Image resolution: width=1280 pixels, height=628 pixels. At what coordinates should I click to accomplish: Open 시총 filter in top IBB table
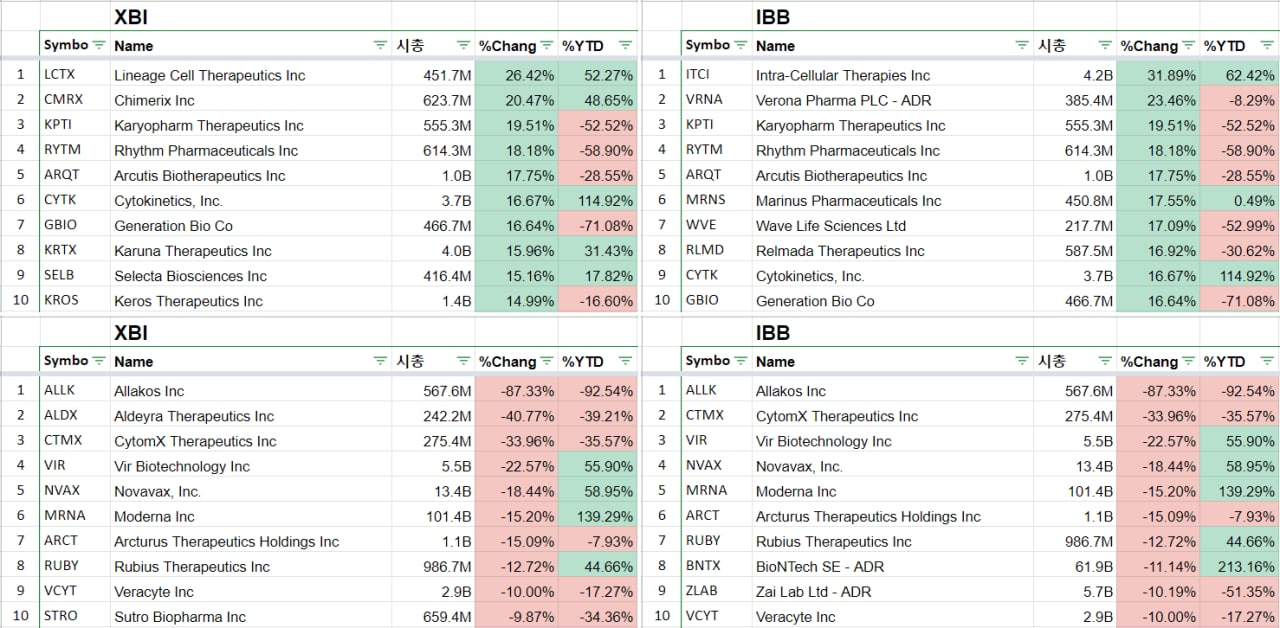tap(1105, 45)
